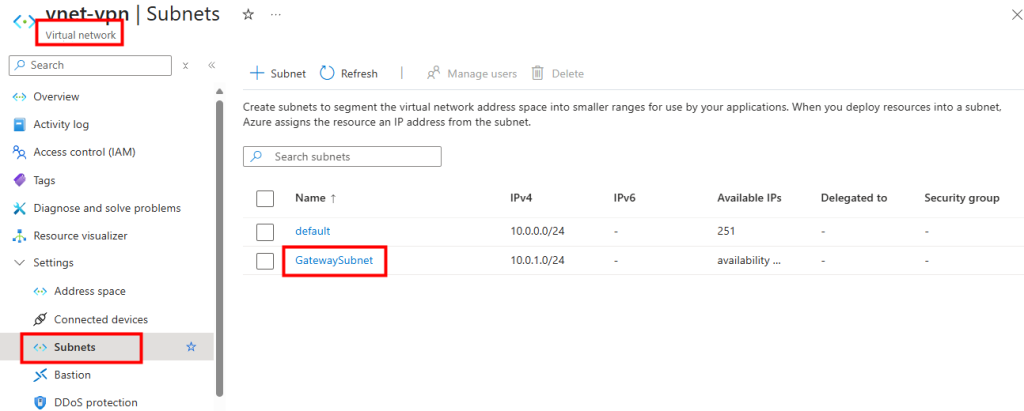The width and height of the screenshot is (1024, 411).
Task: Click the sidebar vertical scrollbar
Action: tap(219, 248)
